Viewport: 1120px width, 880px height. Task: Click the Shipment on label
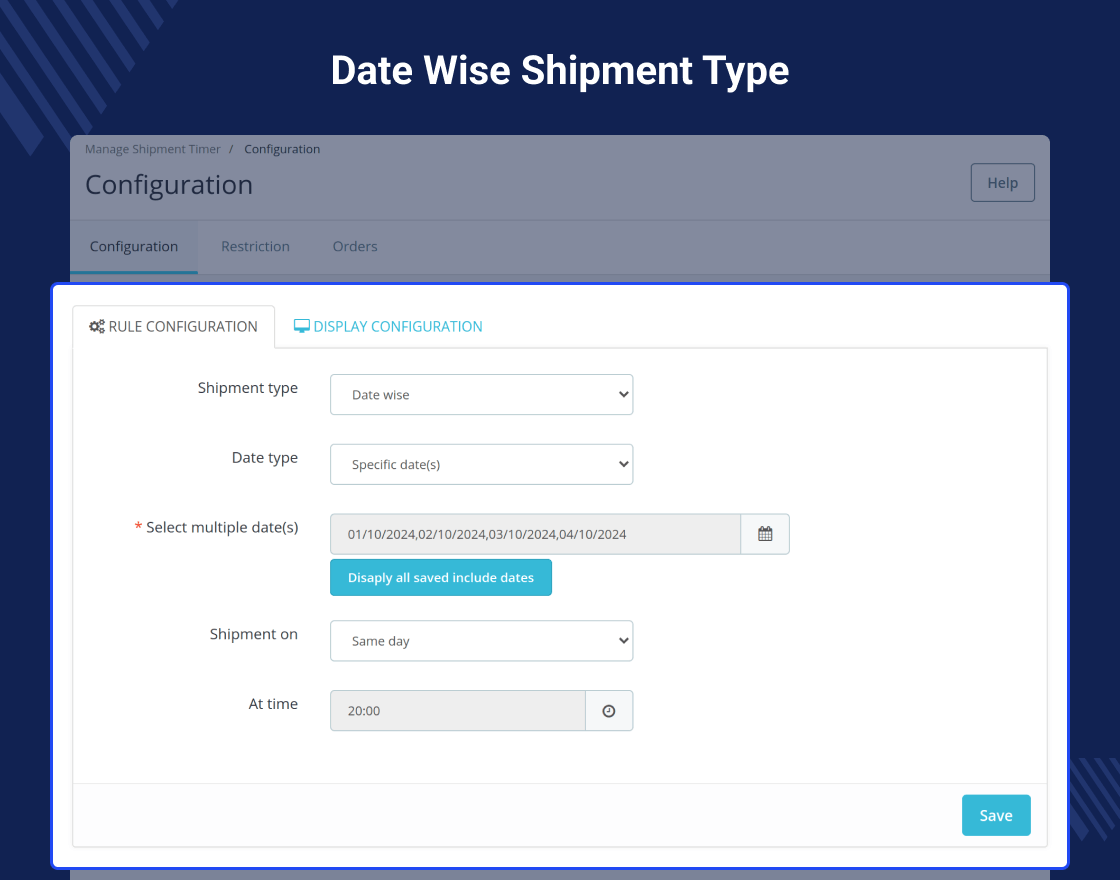click(254, 634)
